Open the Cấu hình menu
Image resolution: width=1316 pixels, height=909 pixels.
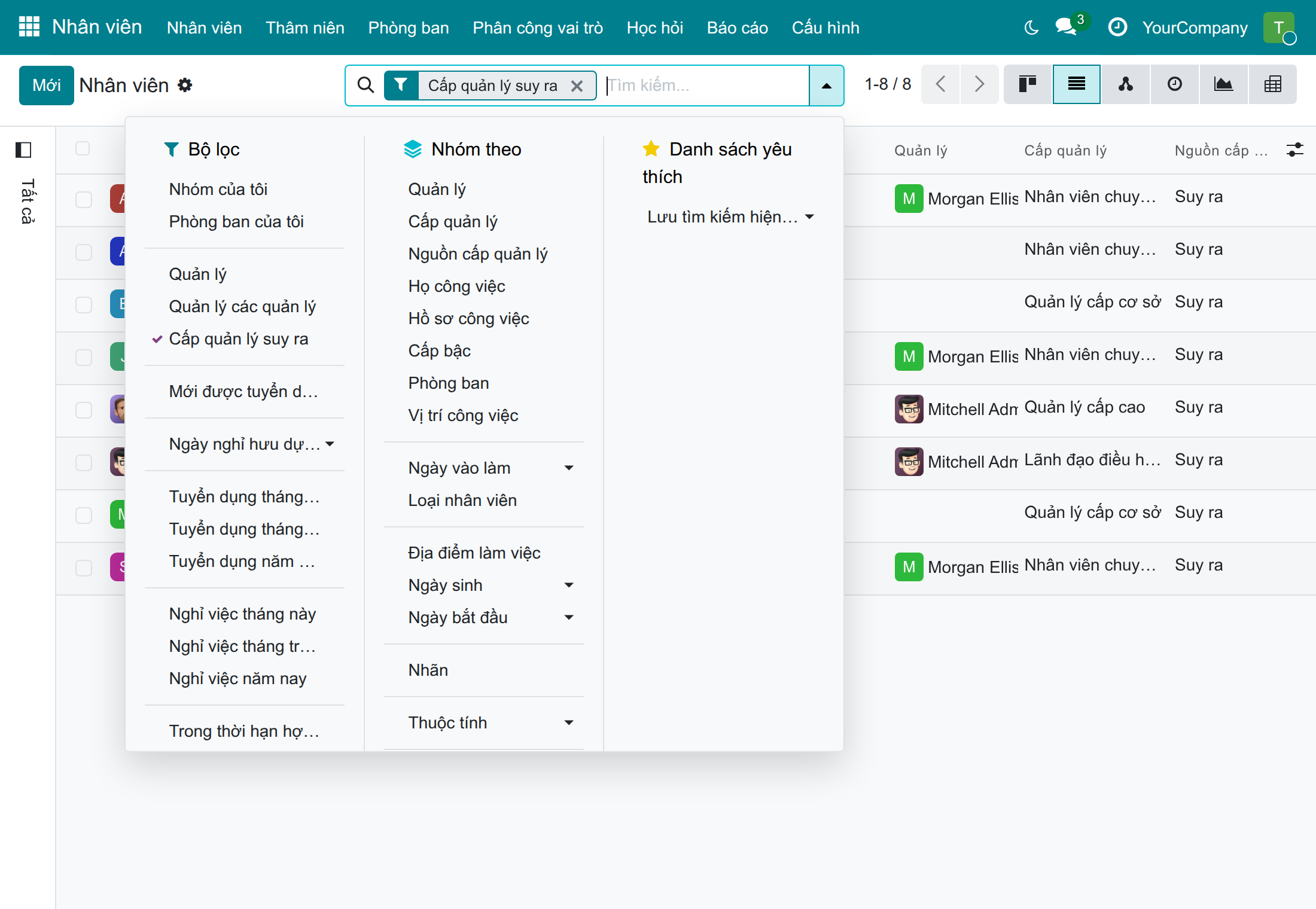pyautogui.click(x=825, y=28)
